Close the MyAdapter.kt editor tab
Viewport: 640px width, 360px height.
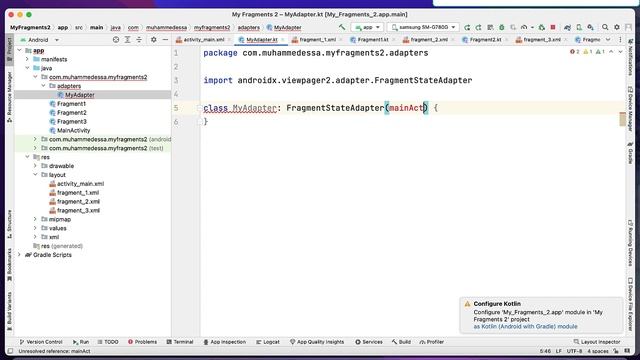(x=282, y=40)
